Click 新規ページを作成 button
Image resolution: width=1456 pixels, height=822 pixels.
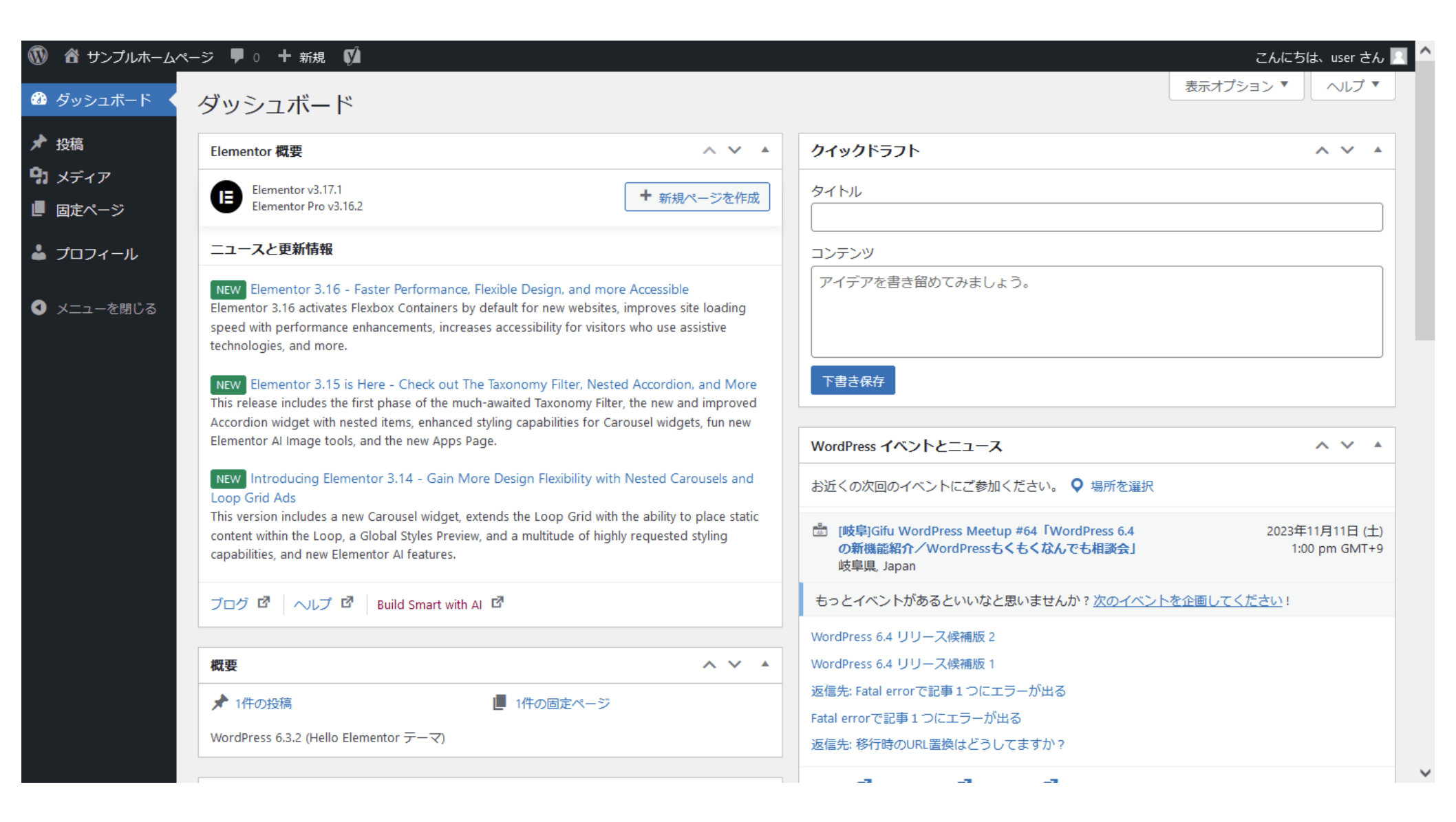click(x=697, y=197)
